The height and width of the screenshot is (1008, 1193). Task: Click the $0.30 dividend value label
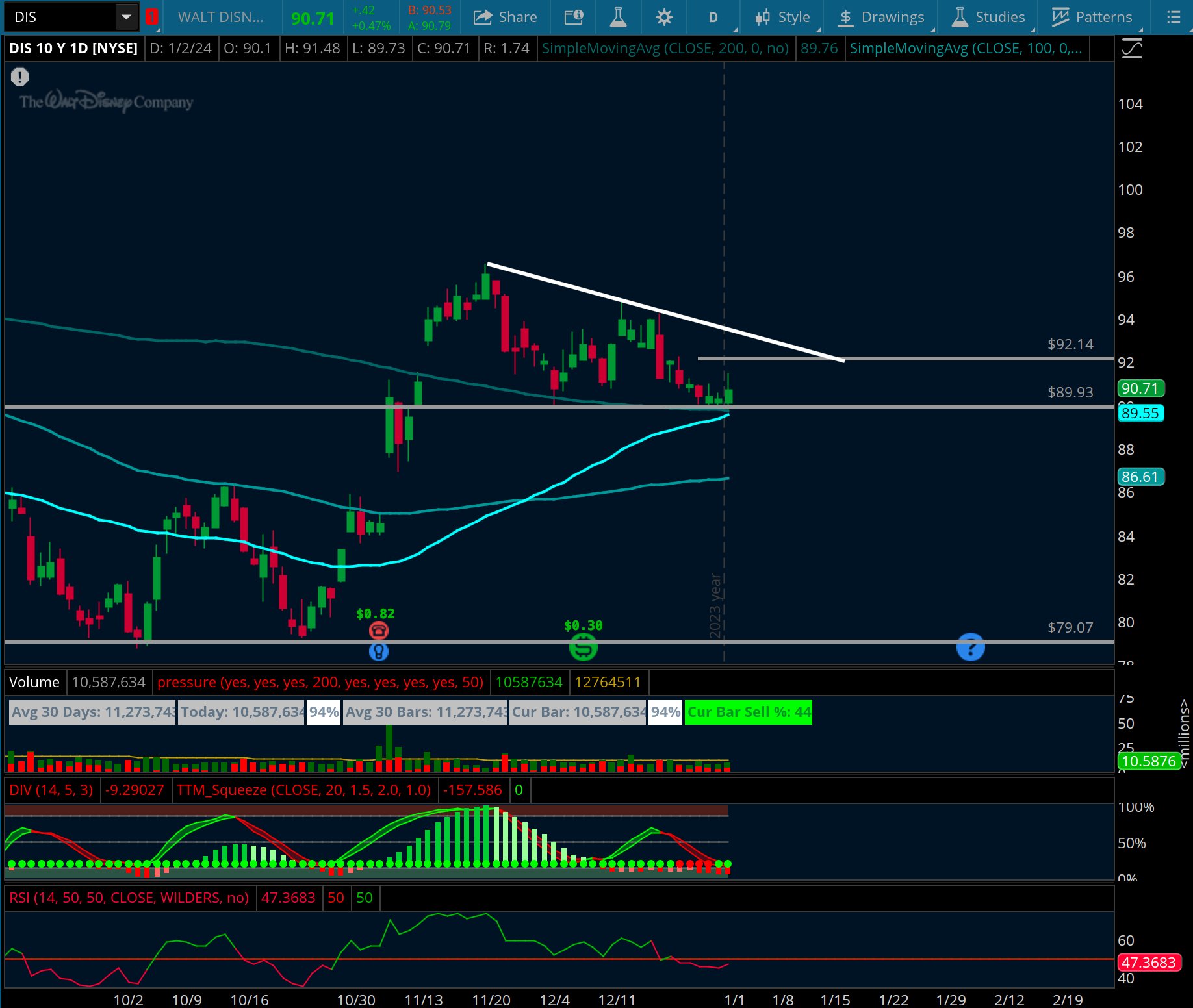pyautogui.click(x=584, y=625)
